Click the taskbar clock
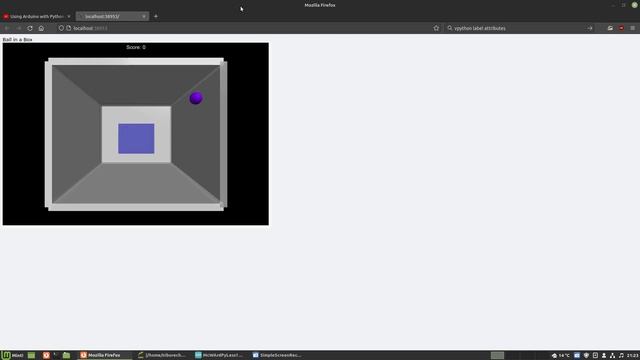The image size is (640, 360). coord(633,355)
